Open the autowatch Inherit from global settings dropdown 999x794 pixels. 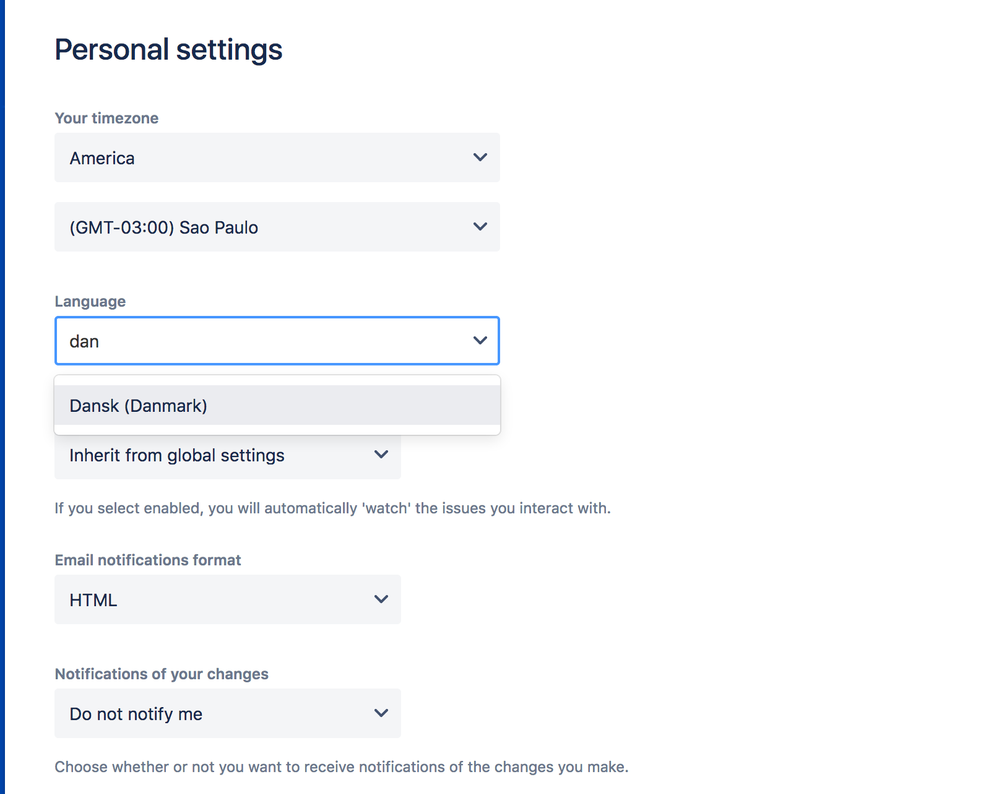[x=227, y=454]
